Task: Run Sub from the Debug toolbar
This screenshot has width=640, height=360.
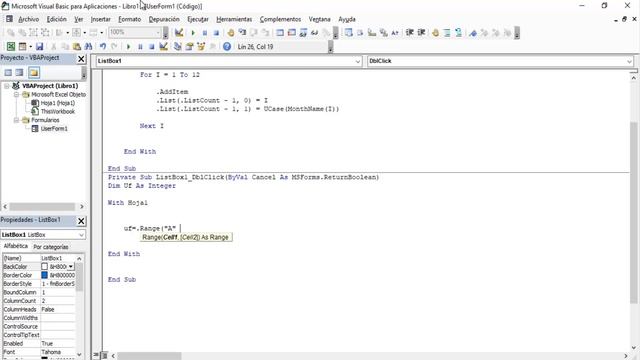Action: point(193,33)
